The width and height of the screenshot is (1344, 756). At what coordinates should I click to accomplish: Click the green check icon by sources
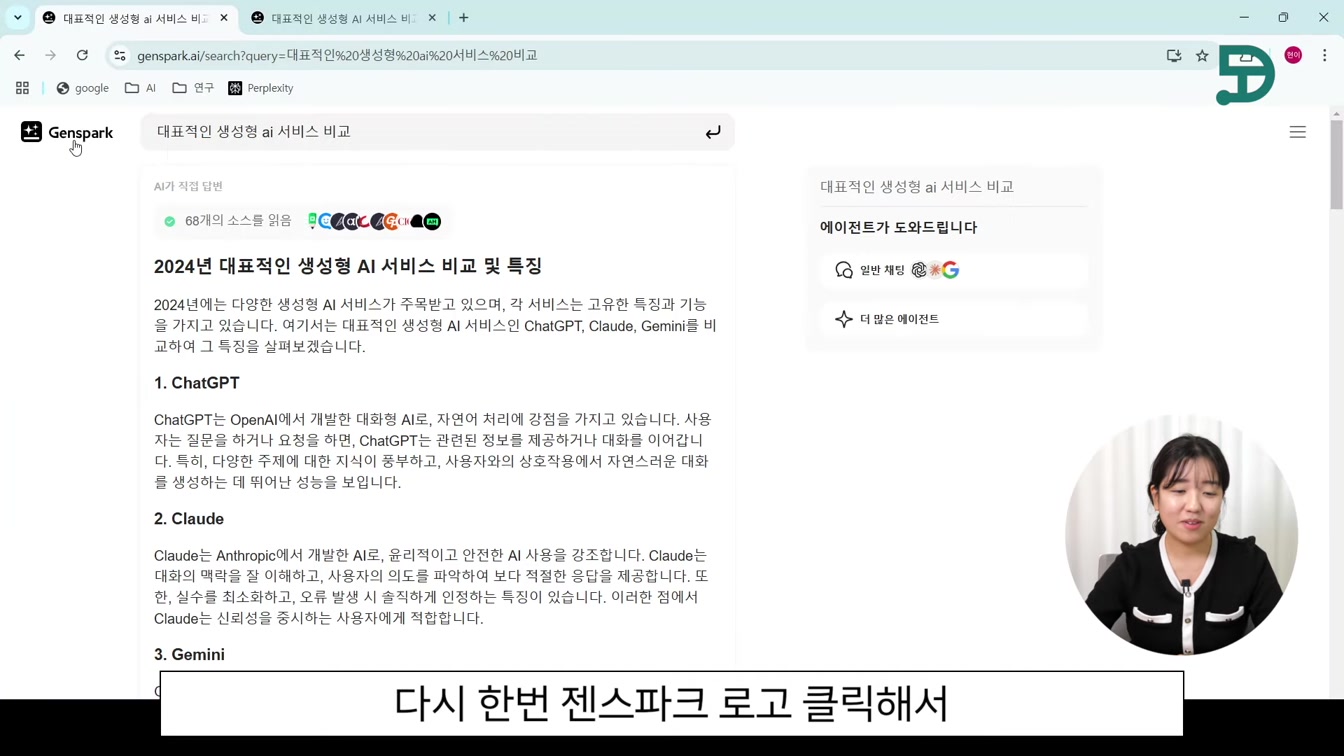coord(170,221)
